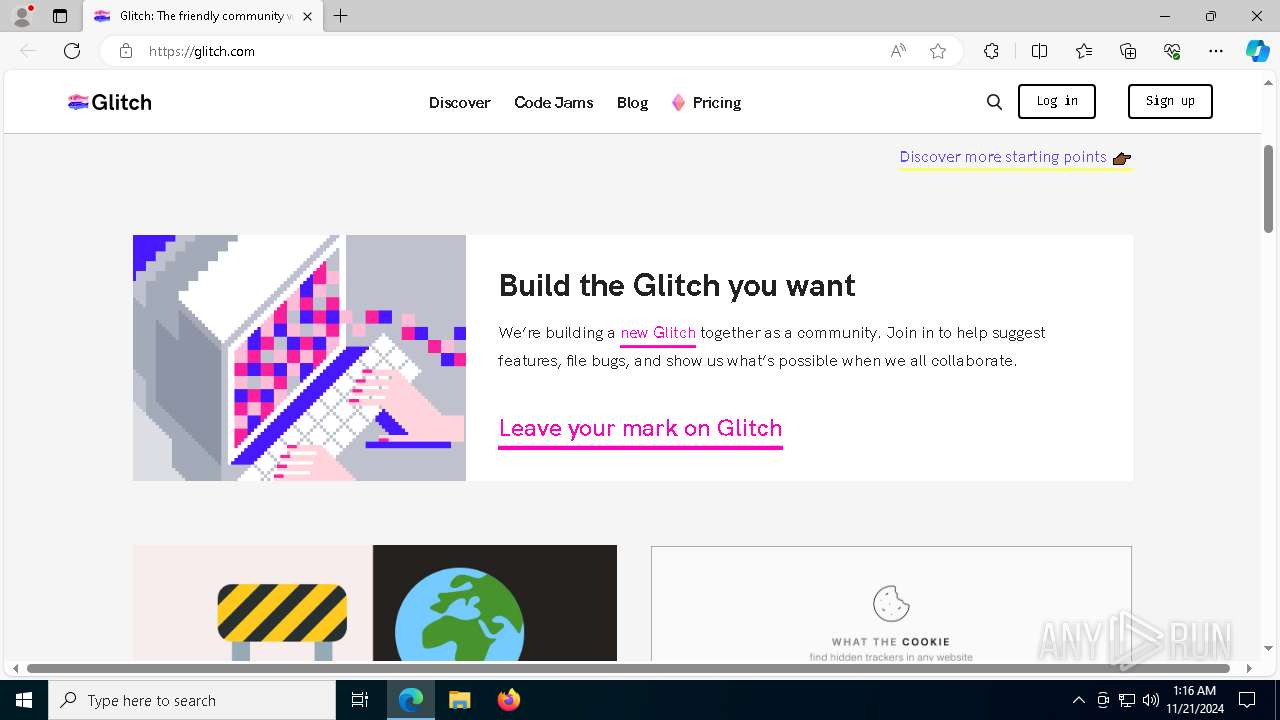Open the Favorites list
Image resolution: width=1280 pixels, height=720 pixels.
(1084, 51)
